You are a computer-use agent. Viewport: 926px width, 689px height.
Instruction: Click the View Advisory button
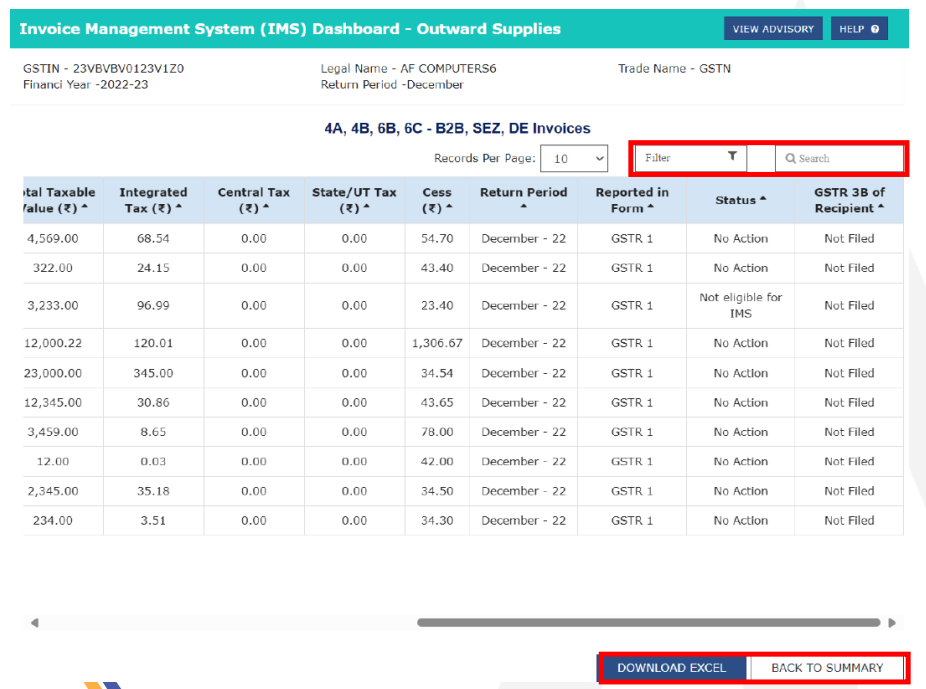point(773,29)
